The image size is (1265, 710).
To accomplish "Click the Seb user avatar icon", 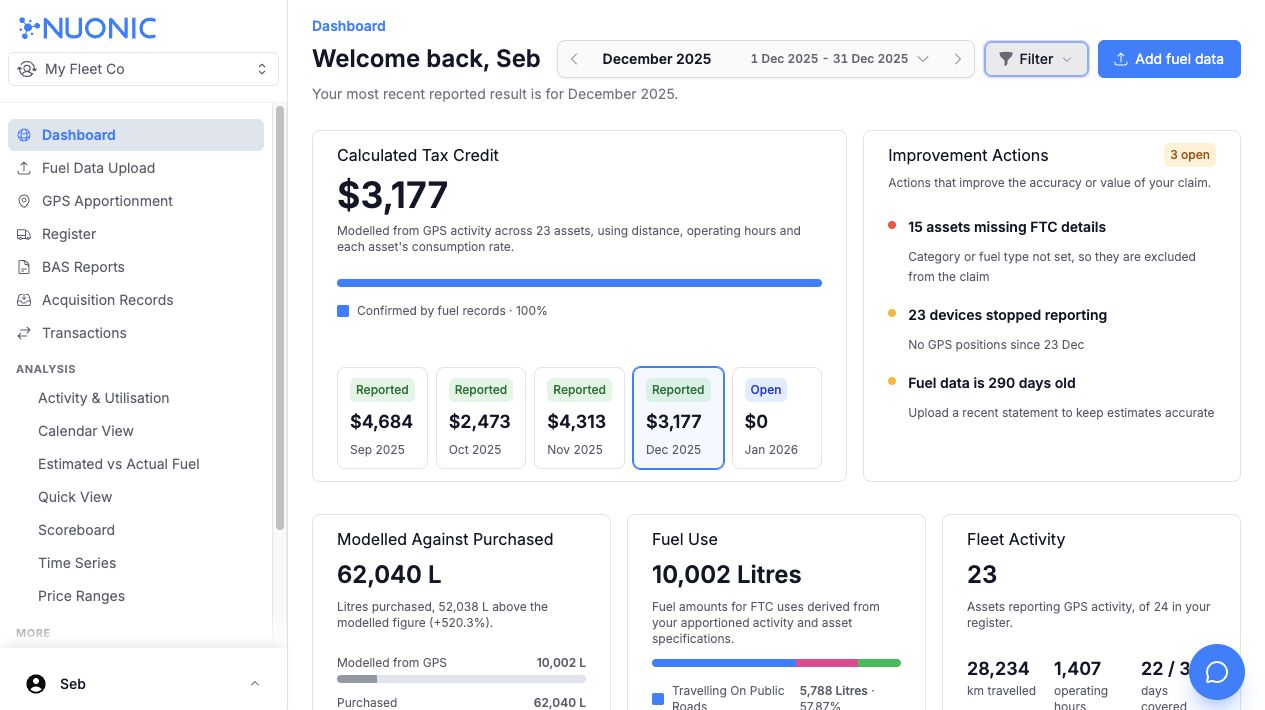I will (36, 684).
